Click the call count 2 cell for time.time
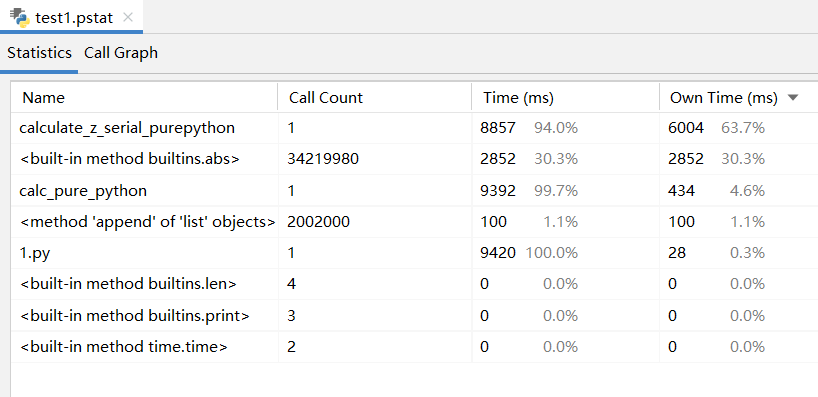Screen dimensions: 818x397 (375, 347)
